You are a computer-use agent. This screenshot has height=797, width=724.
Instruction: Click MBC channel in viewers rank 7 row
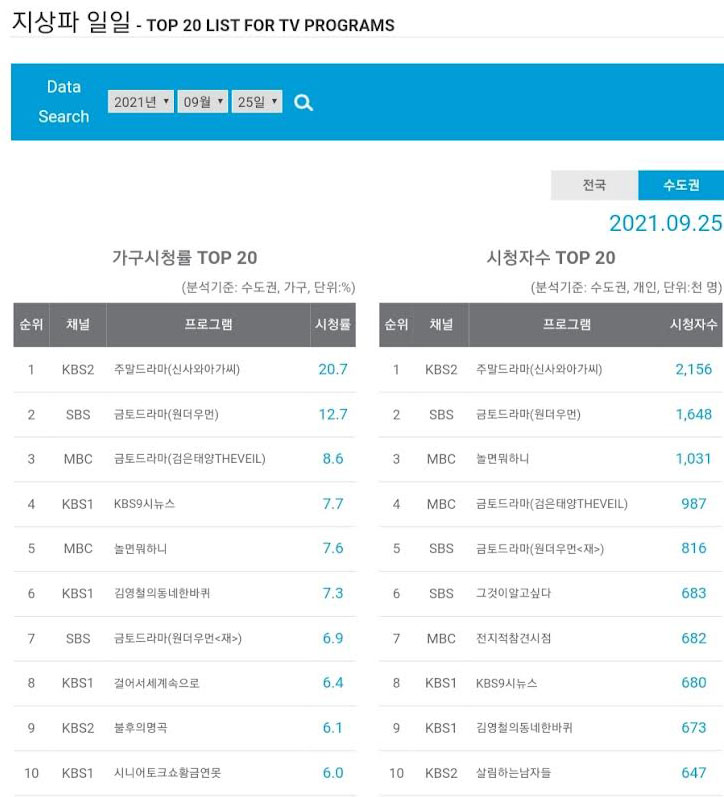[x=441, y=638]
